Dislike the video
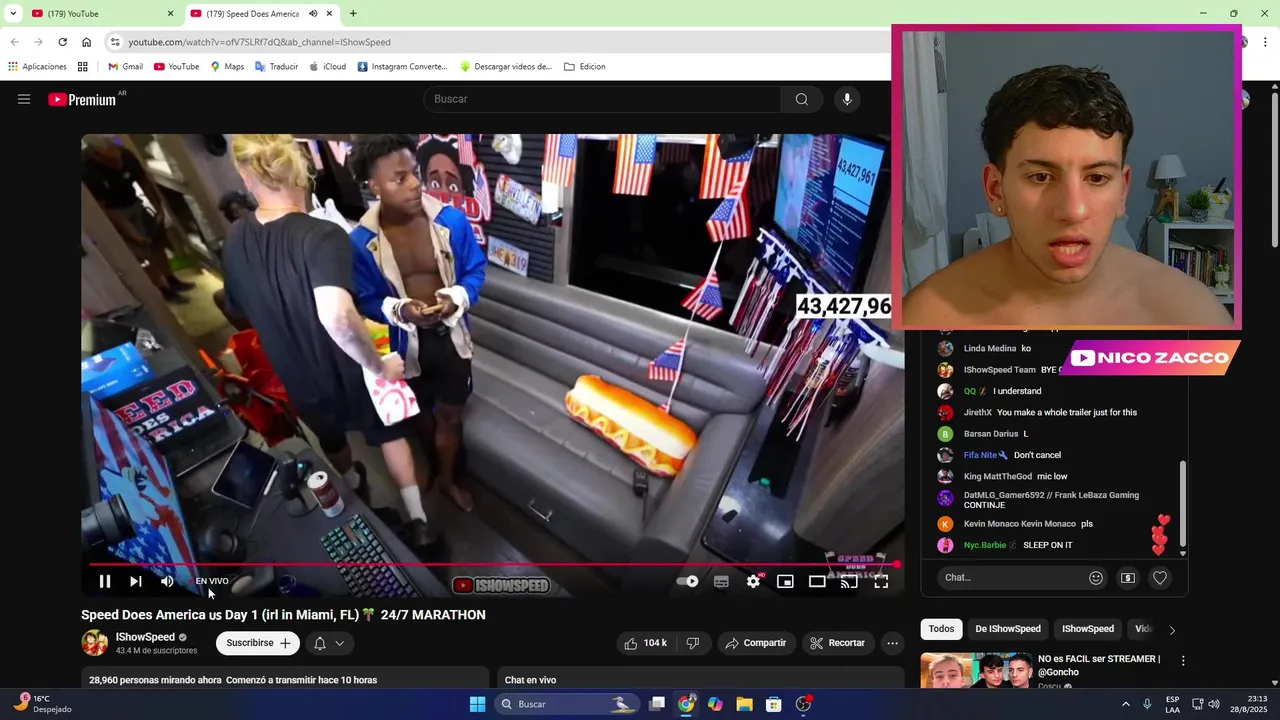Screen dimensions: 1280x720 pos(692,643)
